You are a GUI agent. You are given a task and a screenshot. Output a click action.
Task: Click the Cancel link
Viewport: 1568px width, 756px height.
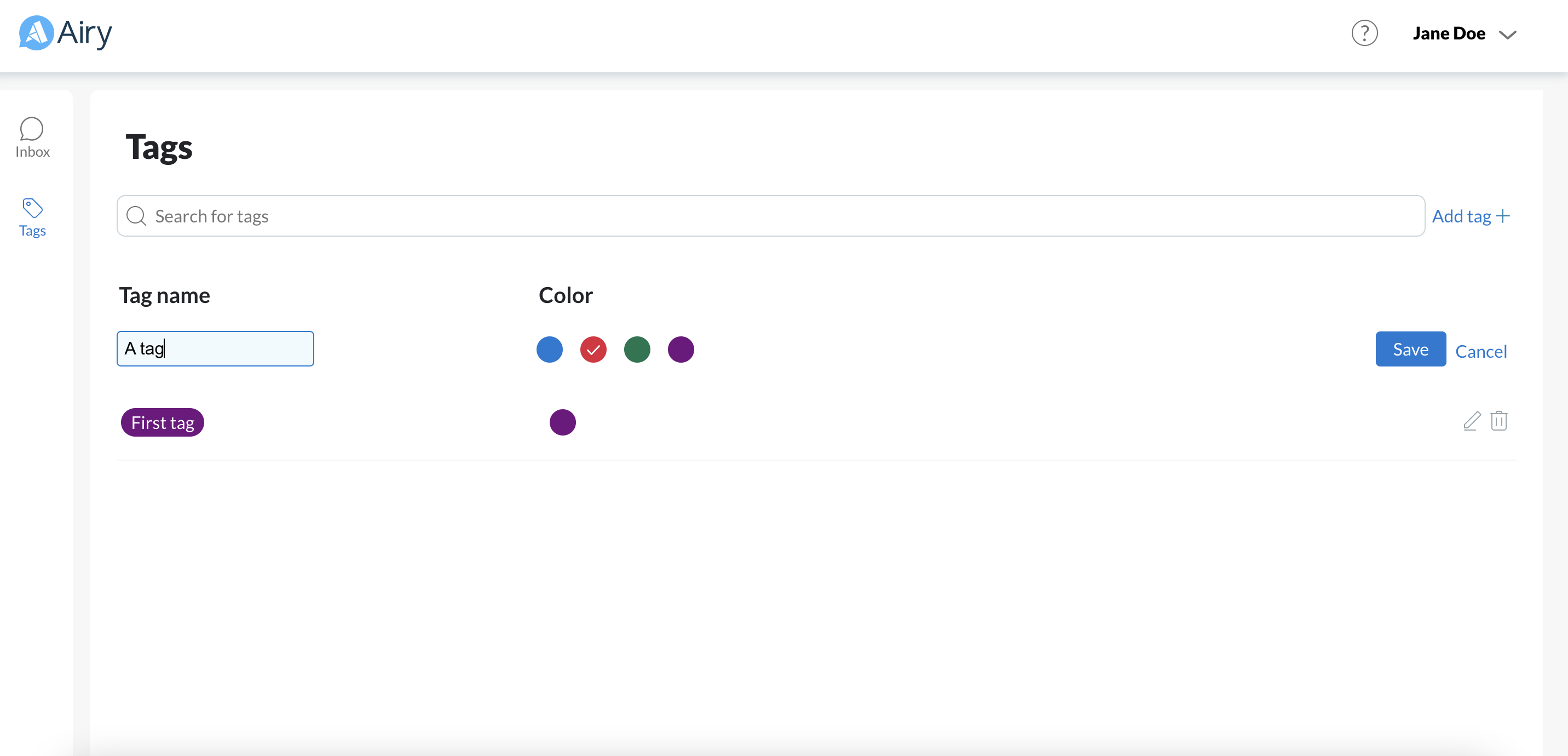(x=1480, y=352)
